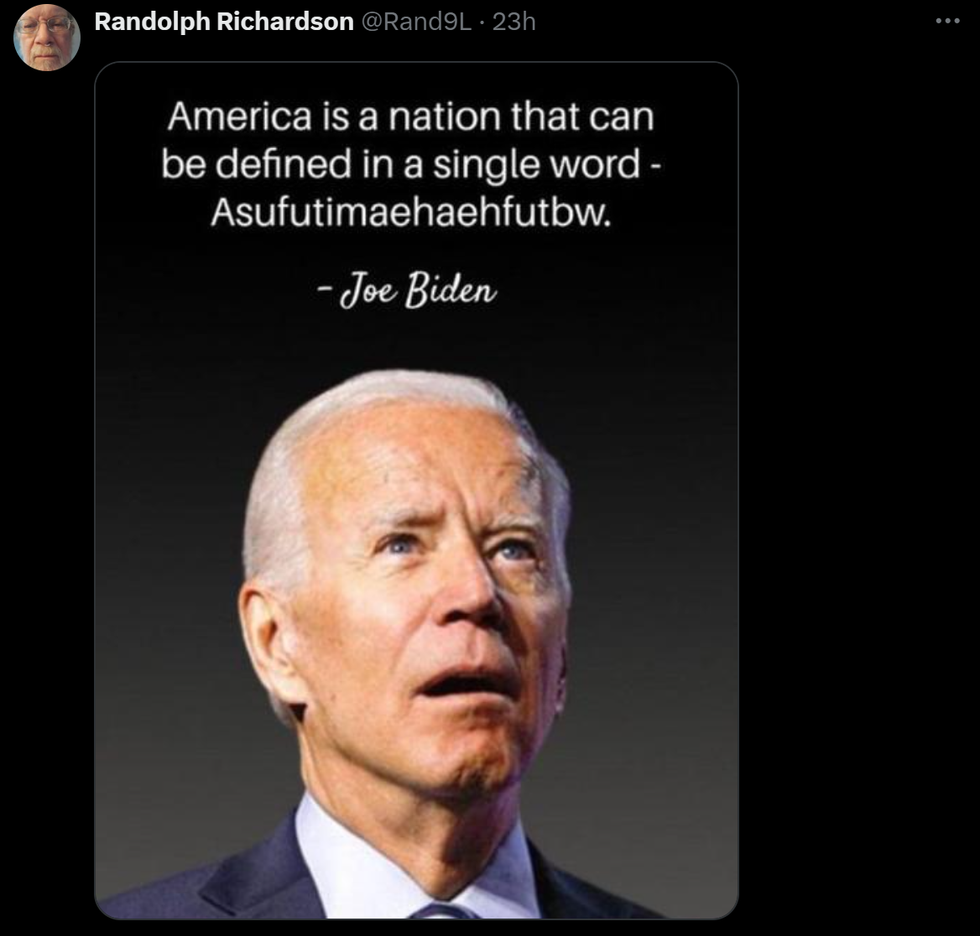The width and height of the screenshot is (980, 936).
Task: Open the three-dot more options menu
Action: pyautogui.click(x=948, y=21)
